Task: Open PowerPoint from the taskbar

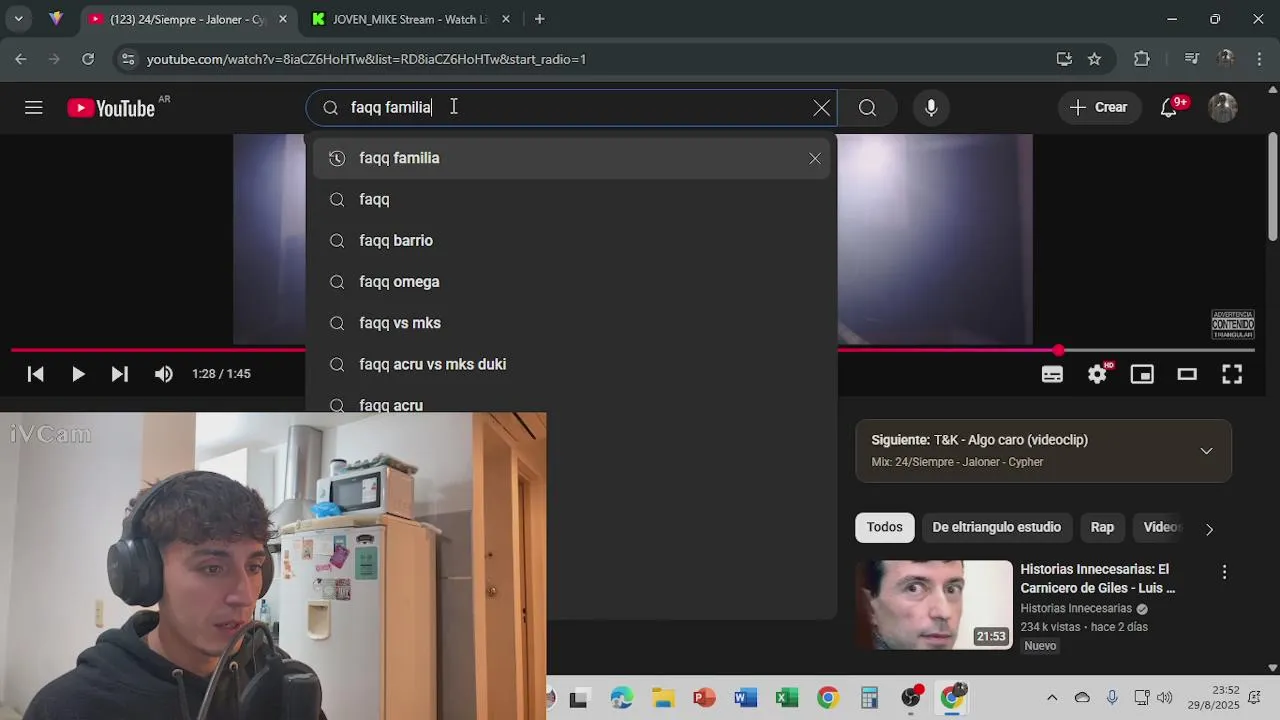Action: tap(704, 698)
